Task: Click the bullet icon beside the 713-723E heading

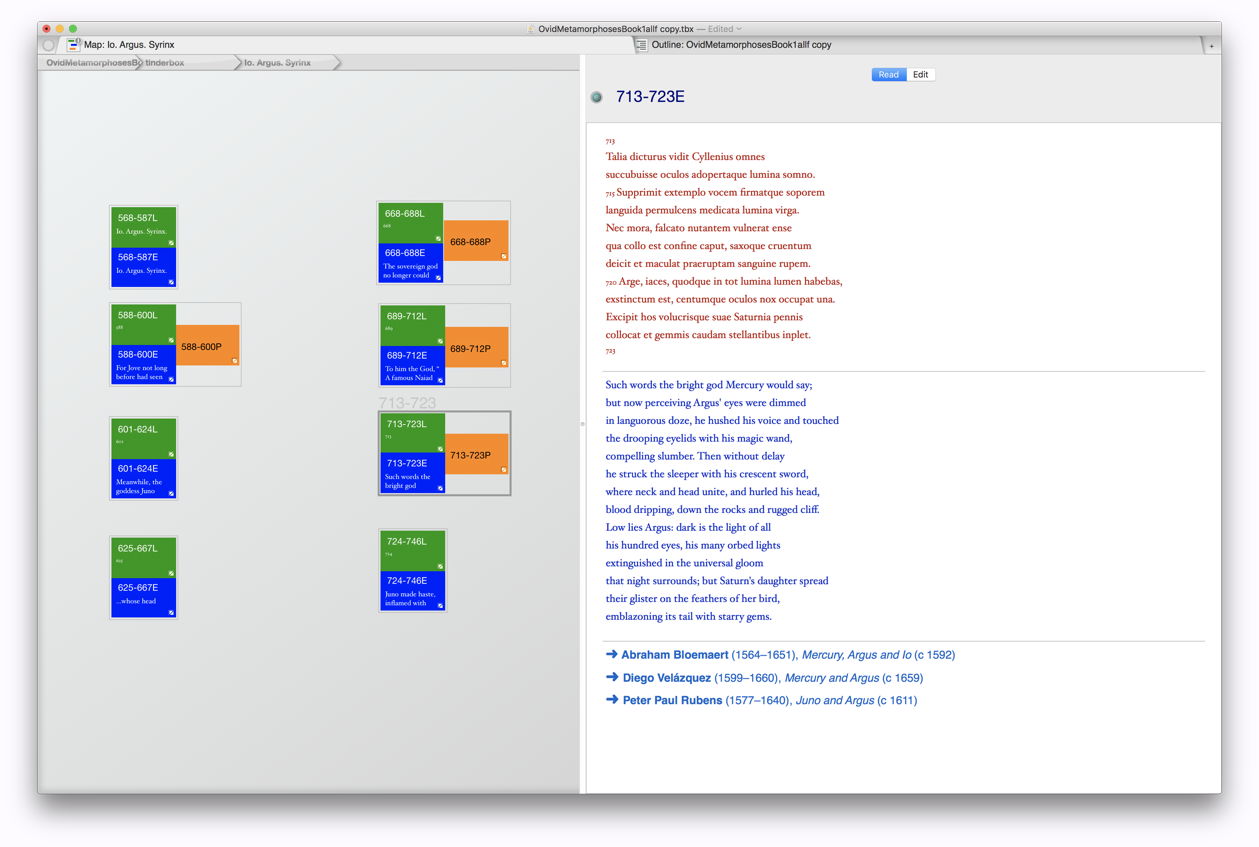Action: pyautogui.click(x=596, y=97)
